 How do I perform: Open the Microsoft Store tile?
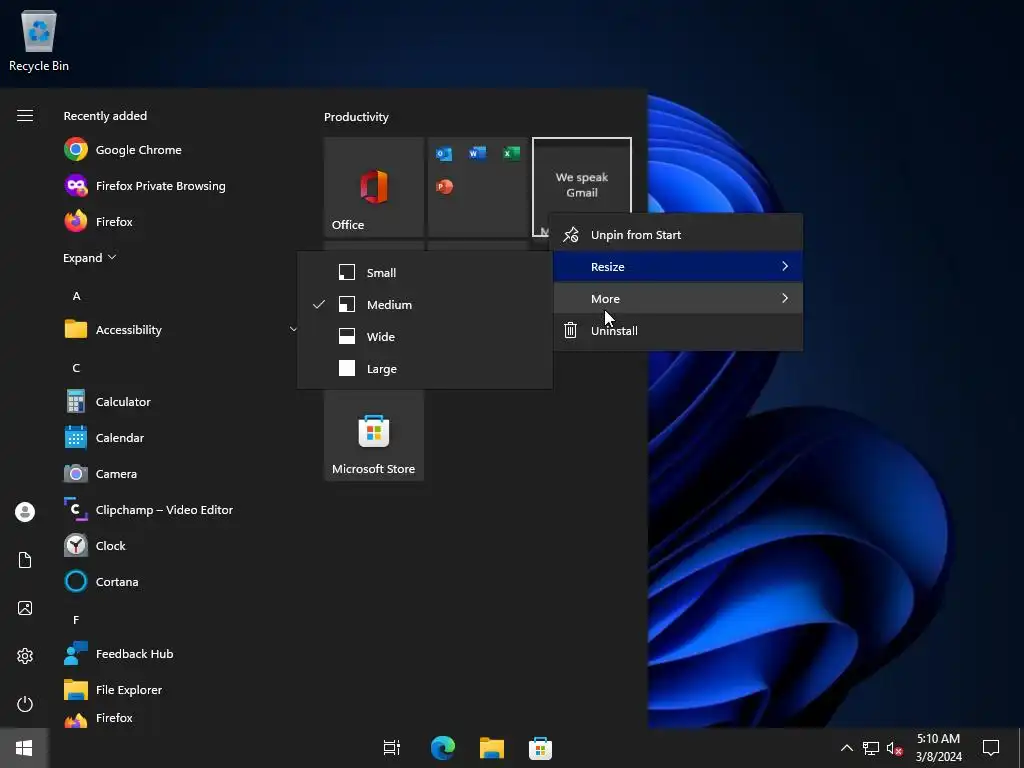pos(374,435)
